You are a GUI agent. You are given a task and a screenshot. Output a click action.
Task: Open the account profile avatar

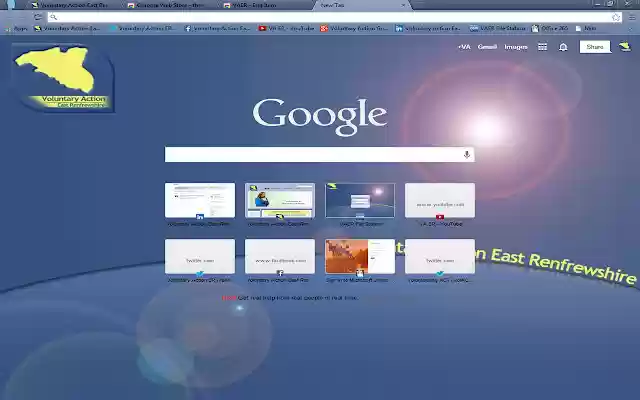(x=625, y=47)
